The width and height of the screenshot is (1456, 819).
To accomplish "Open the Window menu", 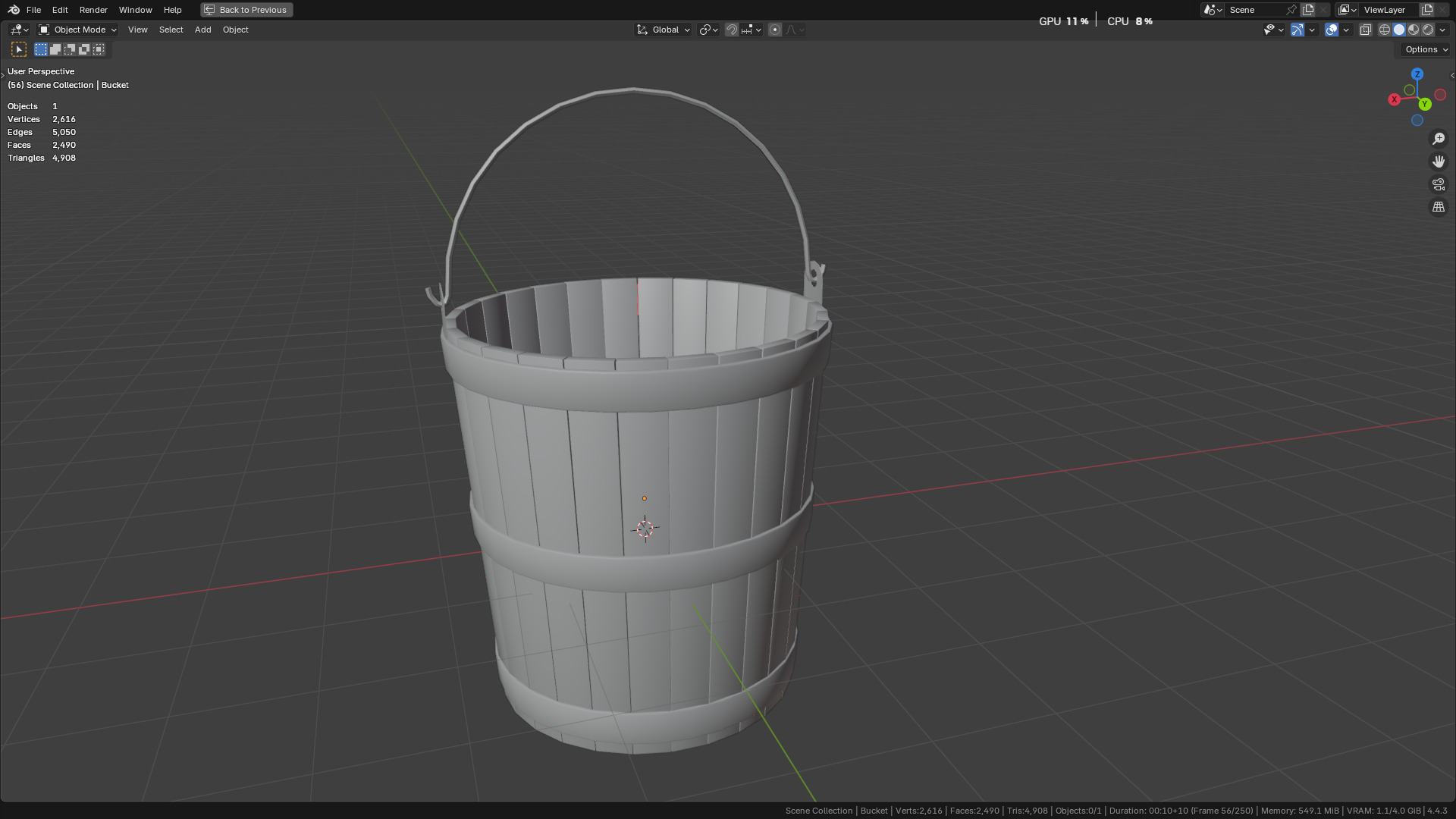I will tap(135, 10).
